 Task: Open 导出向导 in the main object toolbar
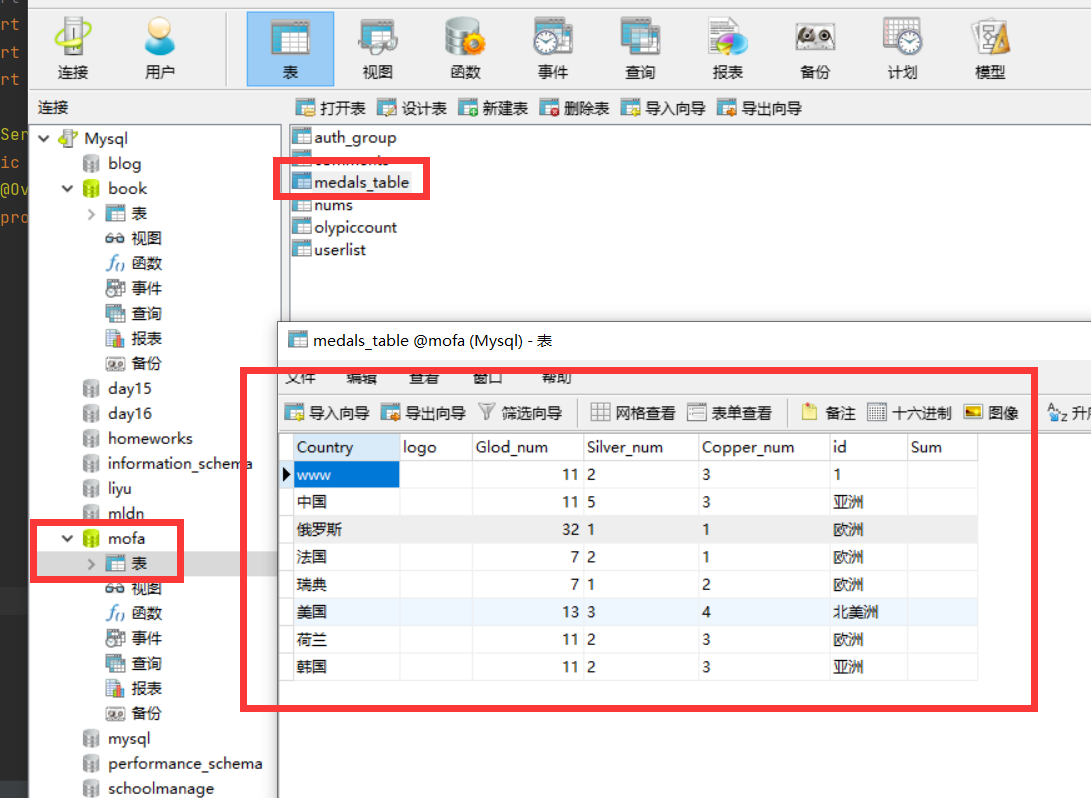(759, 108)
